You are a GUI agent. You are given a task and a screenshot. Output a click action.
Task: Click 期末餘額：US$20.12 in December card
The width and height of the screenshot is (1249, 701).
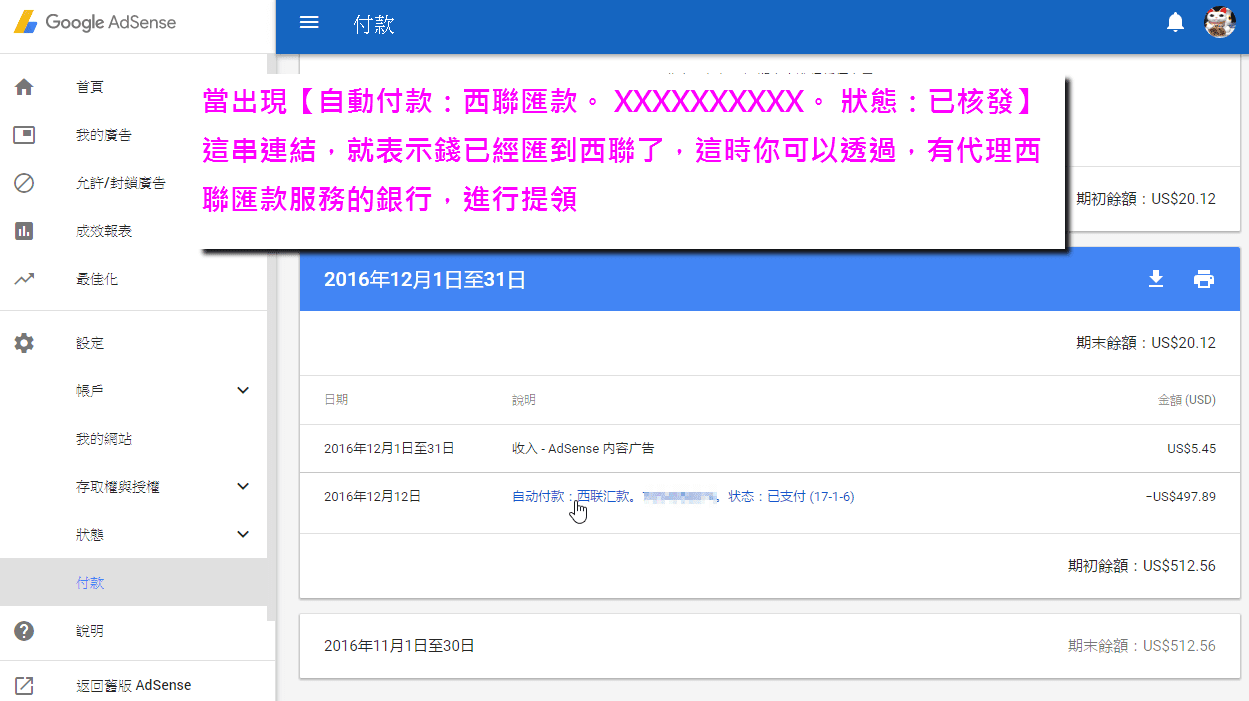pyautogui.click(x=1146, y=343)
